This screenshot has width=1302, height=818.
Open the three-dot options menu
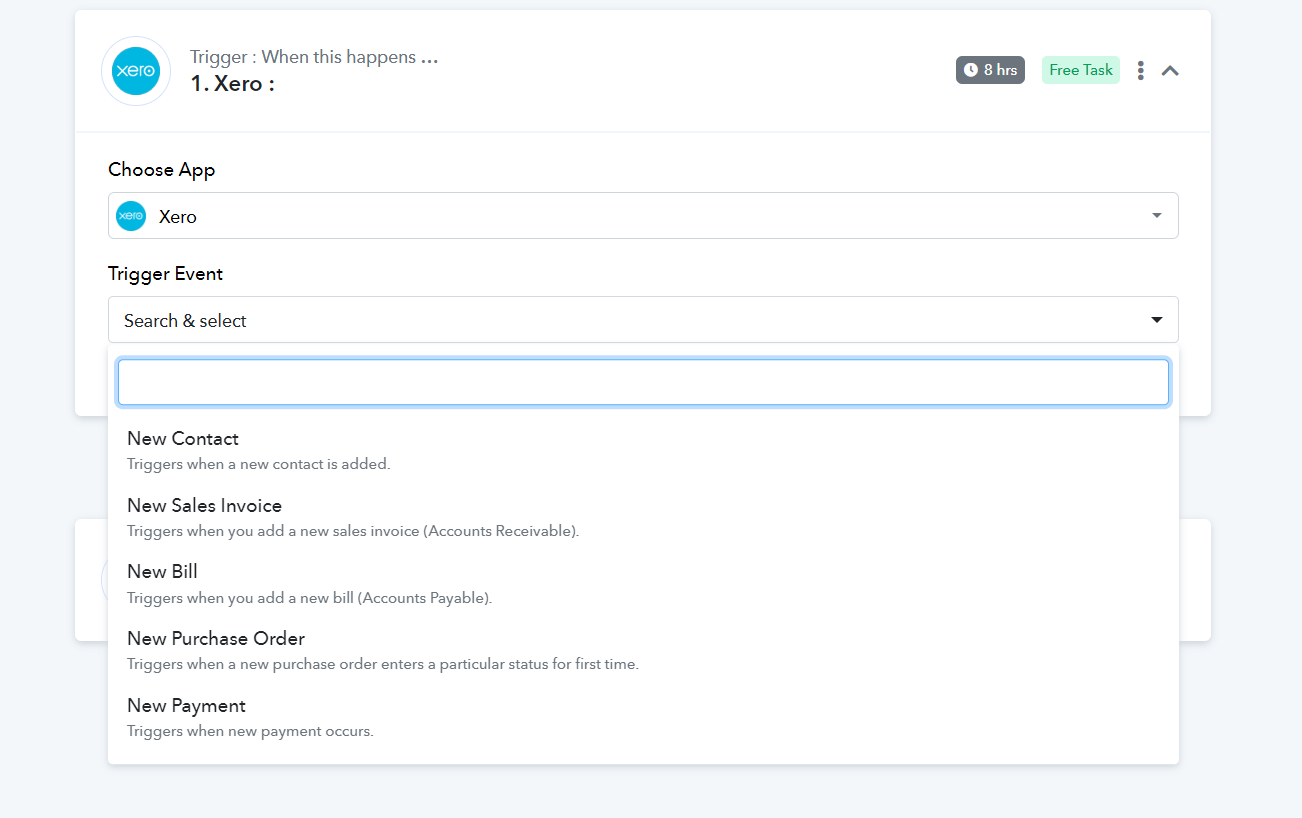click(x=1140, y=71)
